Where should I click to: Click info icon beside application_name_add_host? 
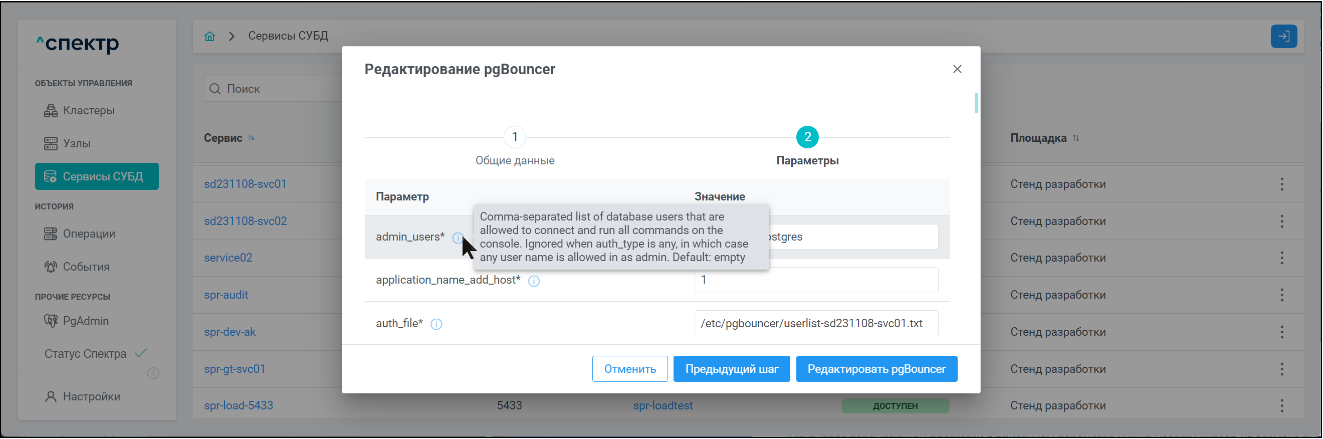click(534, 281)
